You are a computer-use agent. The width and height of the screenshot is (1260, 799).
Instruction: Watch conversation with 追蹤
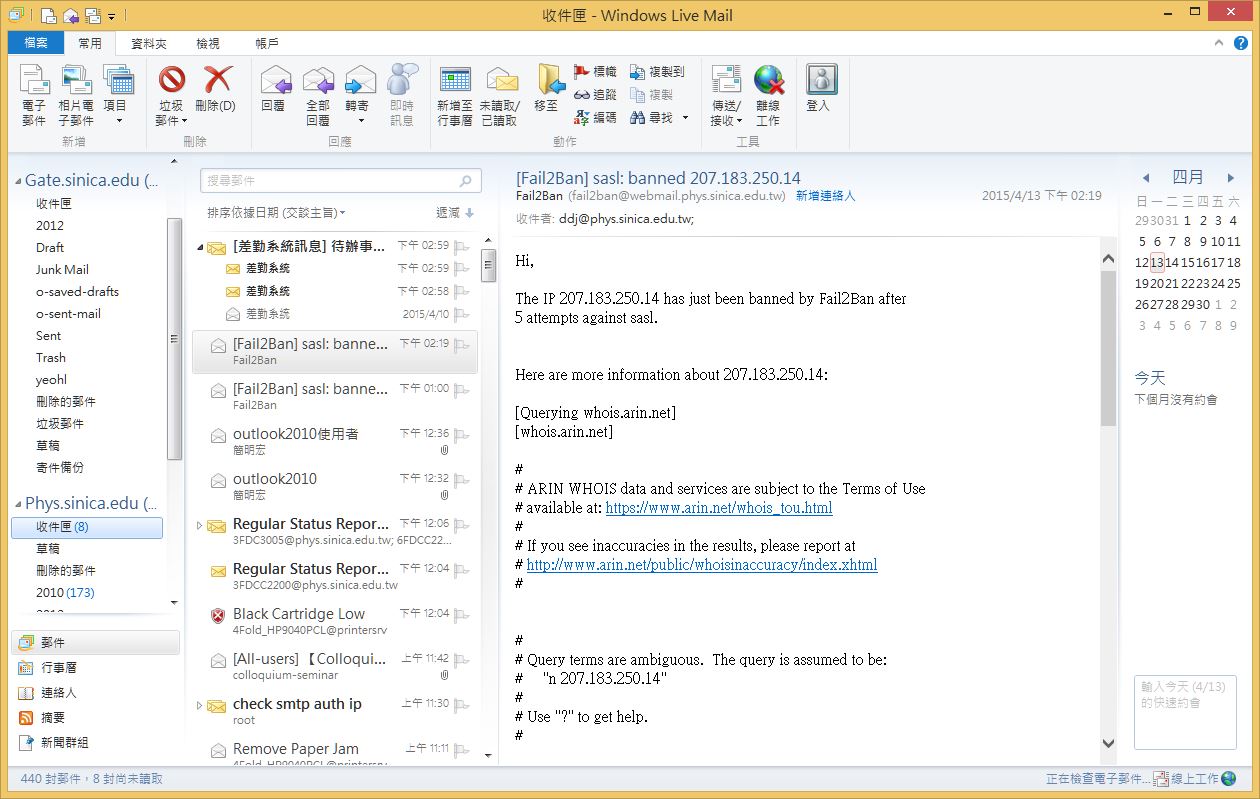(596, 94)
